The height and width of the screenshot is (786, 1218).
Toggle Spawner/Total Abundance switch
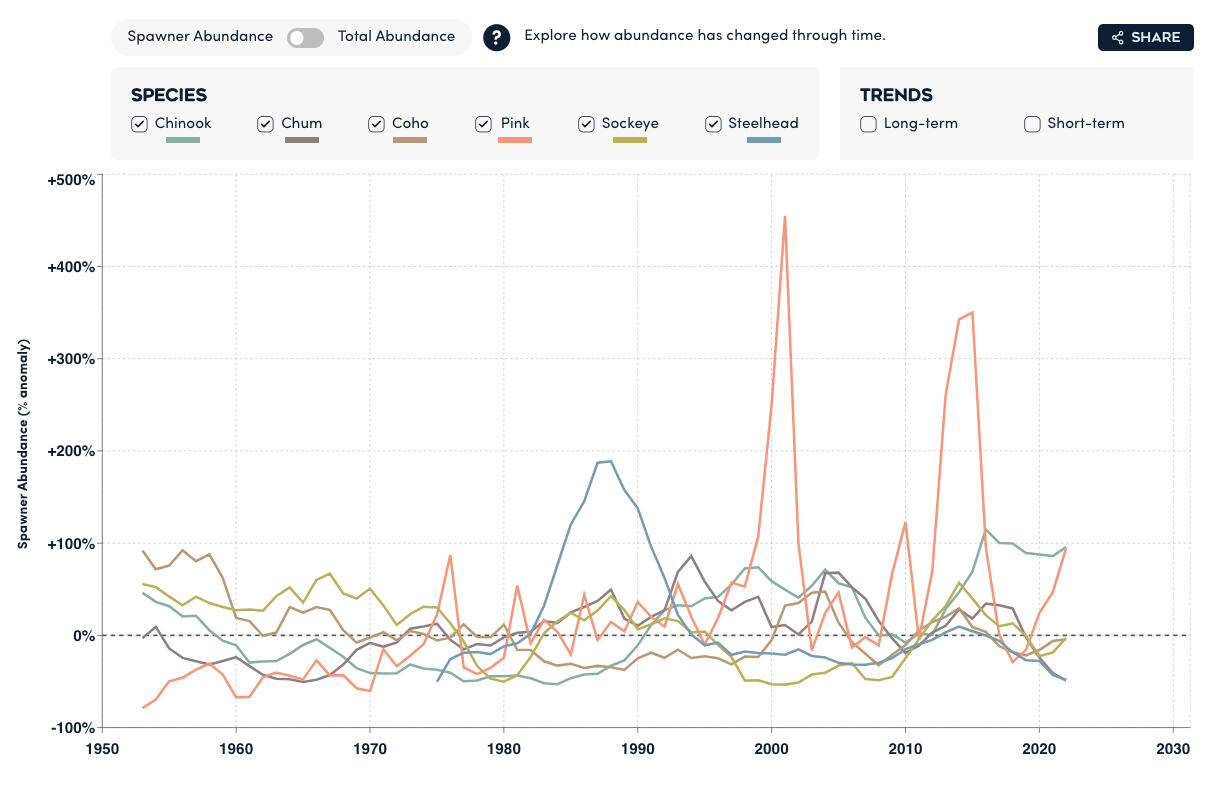point(305,37)
